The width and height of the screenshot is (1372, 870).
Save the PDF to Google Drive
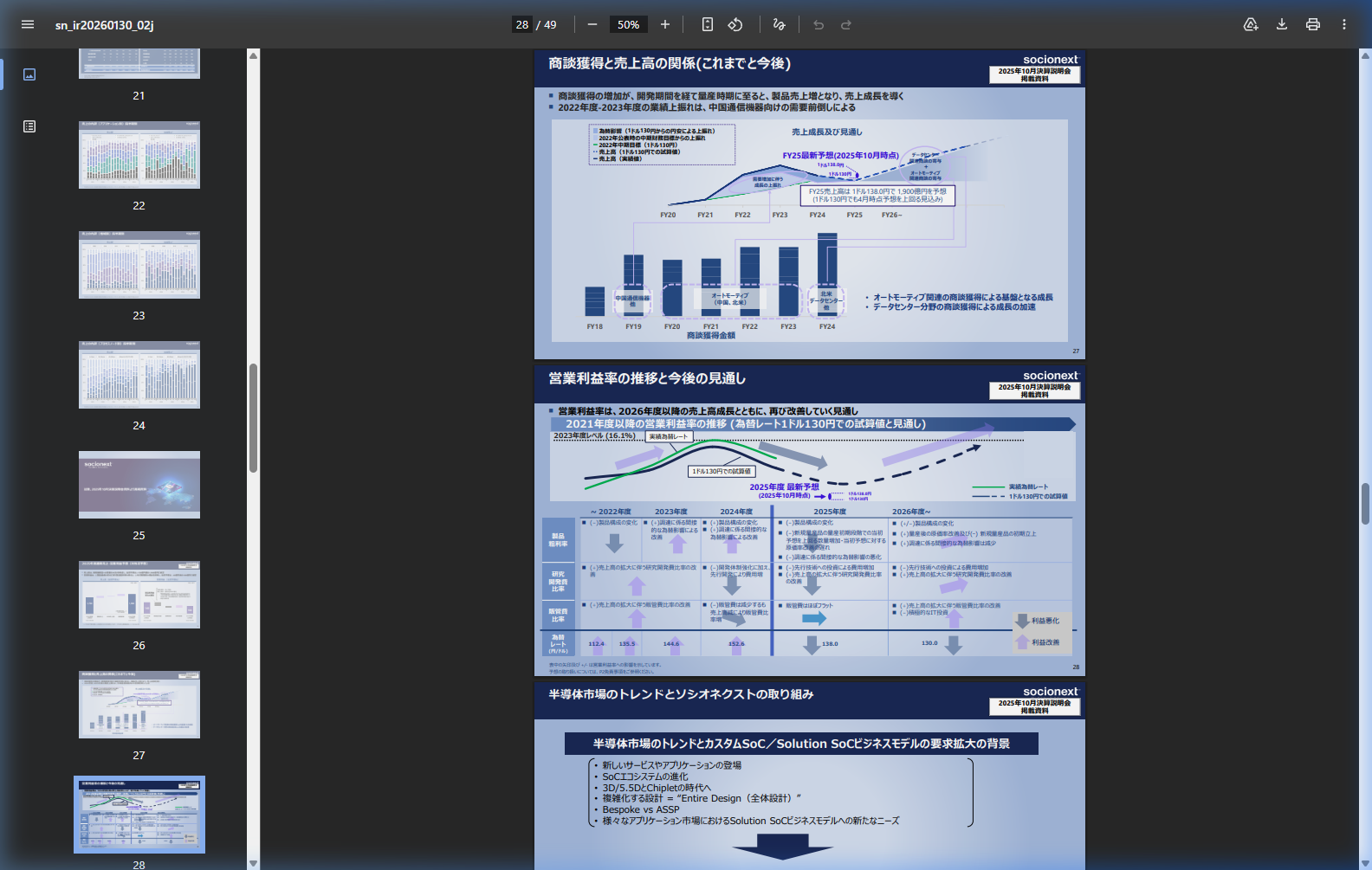point(1251,24)
